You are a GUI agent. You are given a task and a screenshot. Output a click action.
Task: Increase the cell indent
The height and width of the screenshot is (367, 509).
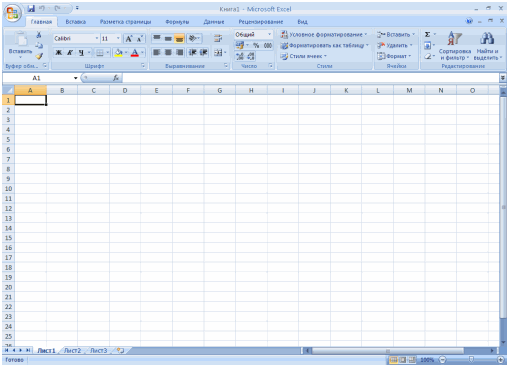[x=203, y=52]
